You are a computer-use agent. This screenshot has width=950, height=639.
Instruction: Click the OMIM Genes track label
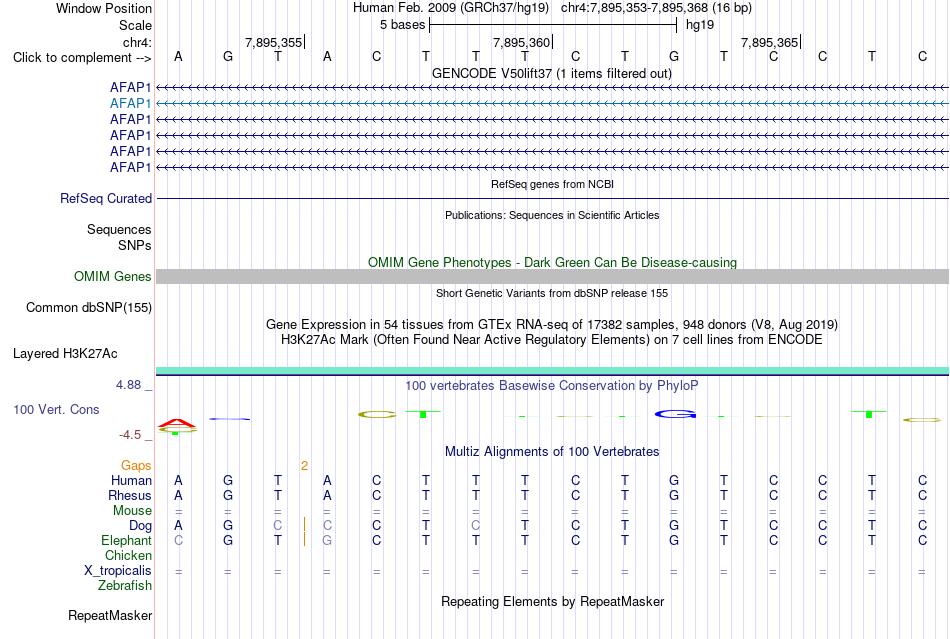tap(113, 277)
